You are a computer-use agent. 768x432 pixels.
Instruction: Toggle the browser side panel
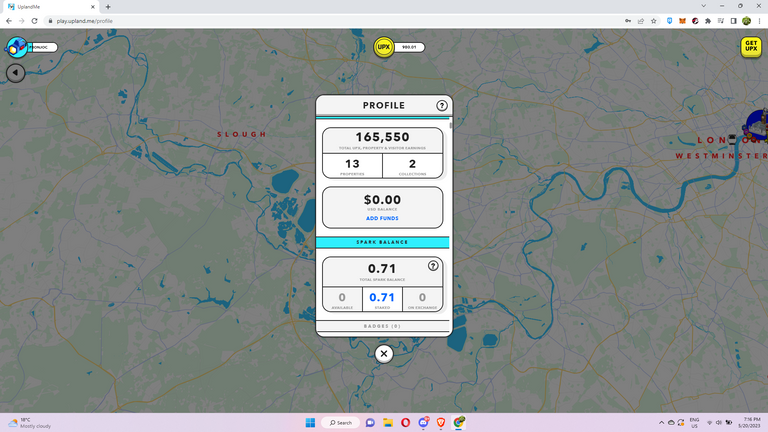tap(733, 21)
